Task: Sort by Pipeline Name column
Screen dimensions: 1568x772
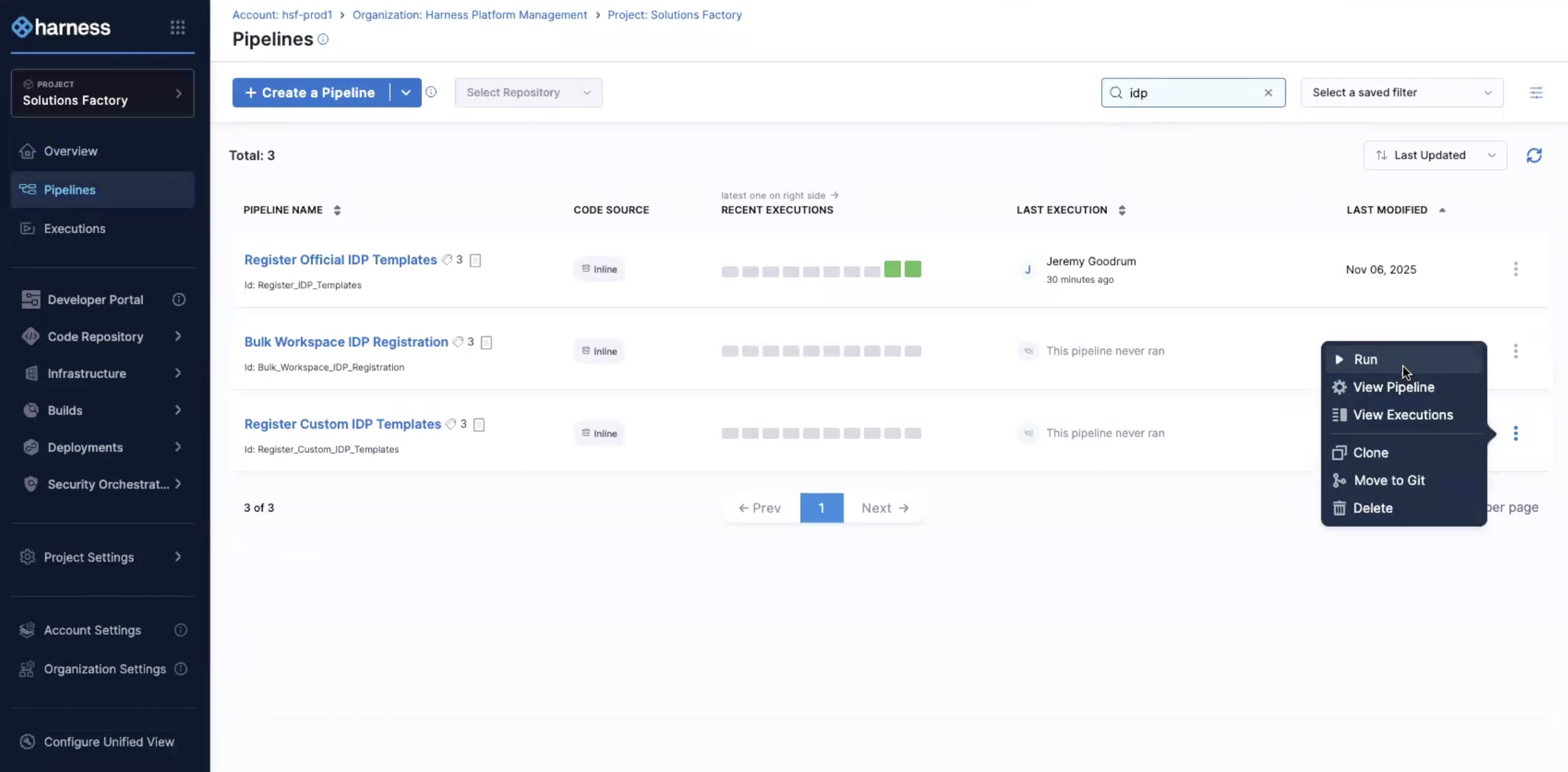Action: coord(337,210)
